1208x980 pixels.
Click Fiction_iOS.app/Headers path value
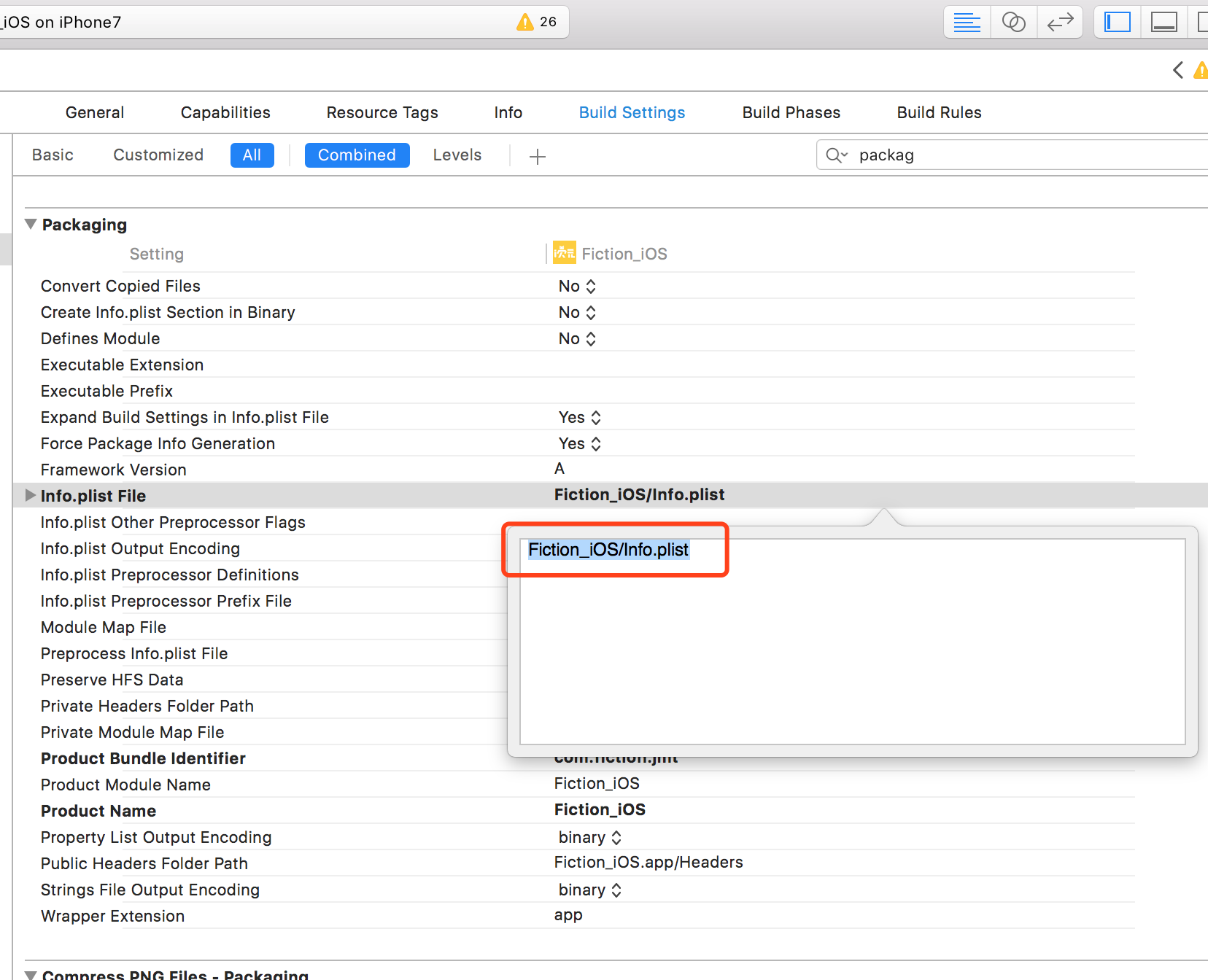(x=648, y=862)
